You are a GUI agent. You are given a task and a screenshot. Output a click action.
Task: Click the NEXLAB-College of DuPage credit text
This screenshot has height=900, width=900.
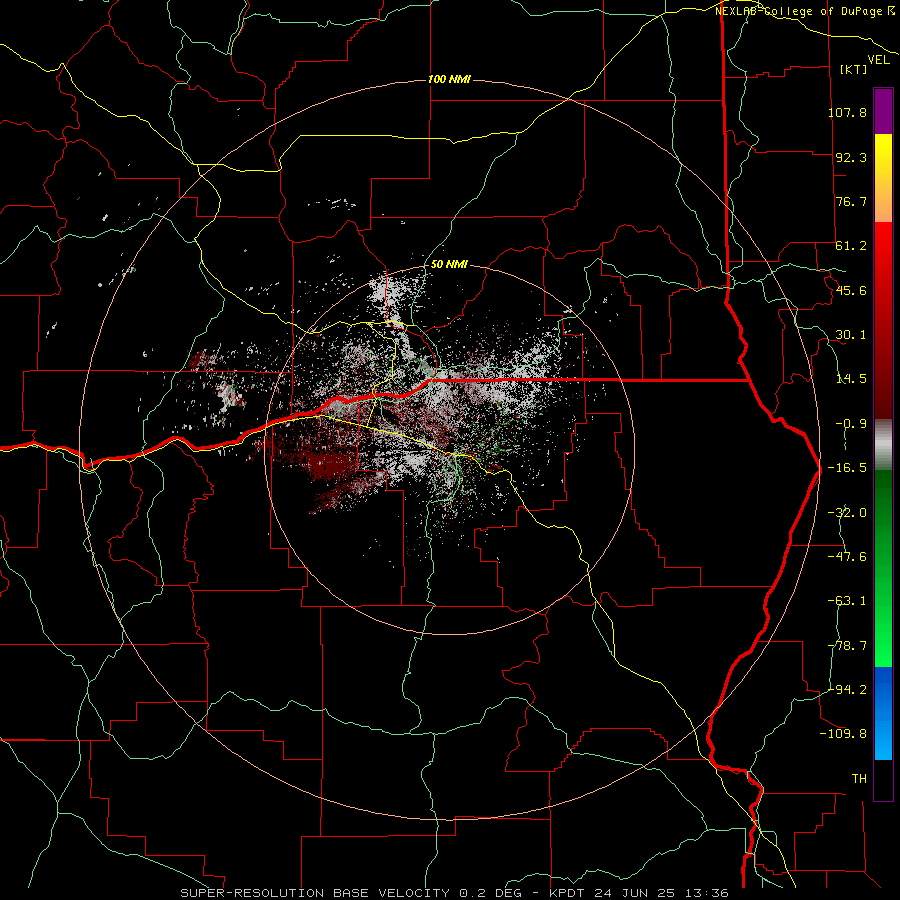[804, 11]
